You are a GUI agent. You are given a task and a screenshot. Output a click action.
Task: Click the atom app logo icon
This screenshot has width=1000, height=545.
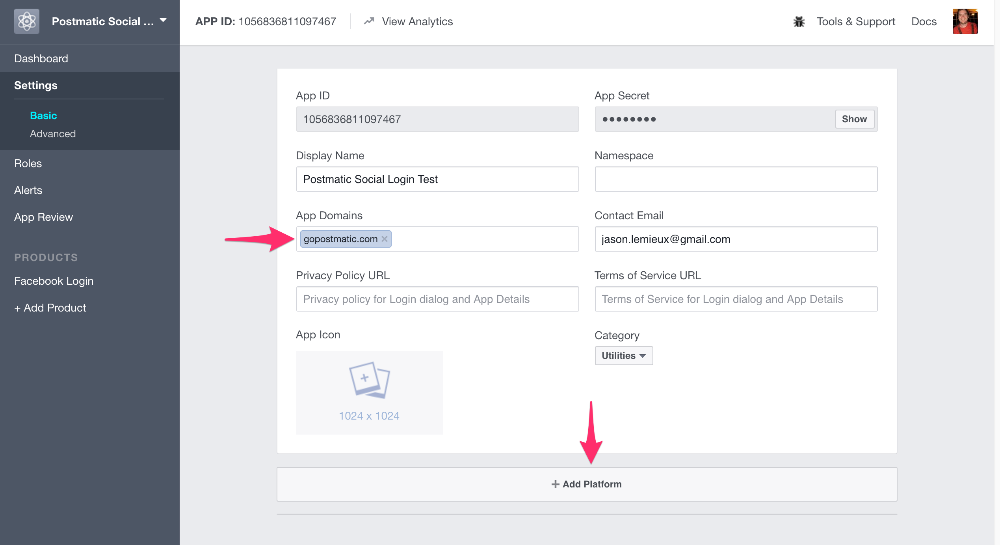[x=27, y=21]
